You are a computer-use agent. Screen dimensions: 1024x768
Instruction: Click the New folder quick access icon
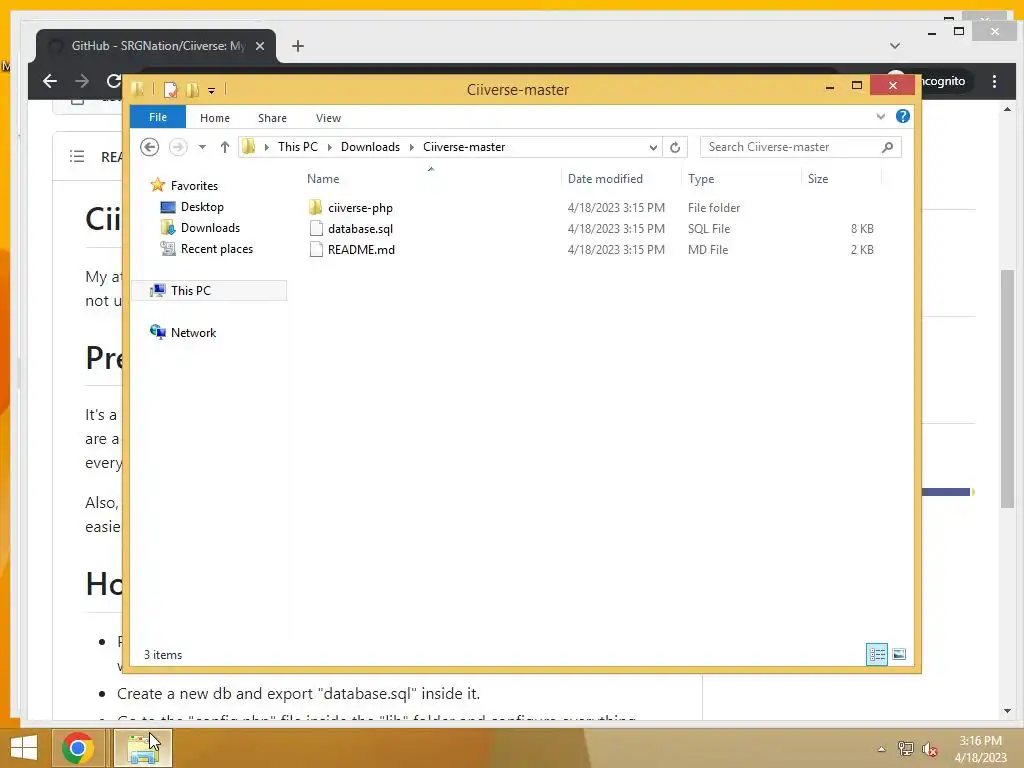tap(192, 89)
